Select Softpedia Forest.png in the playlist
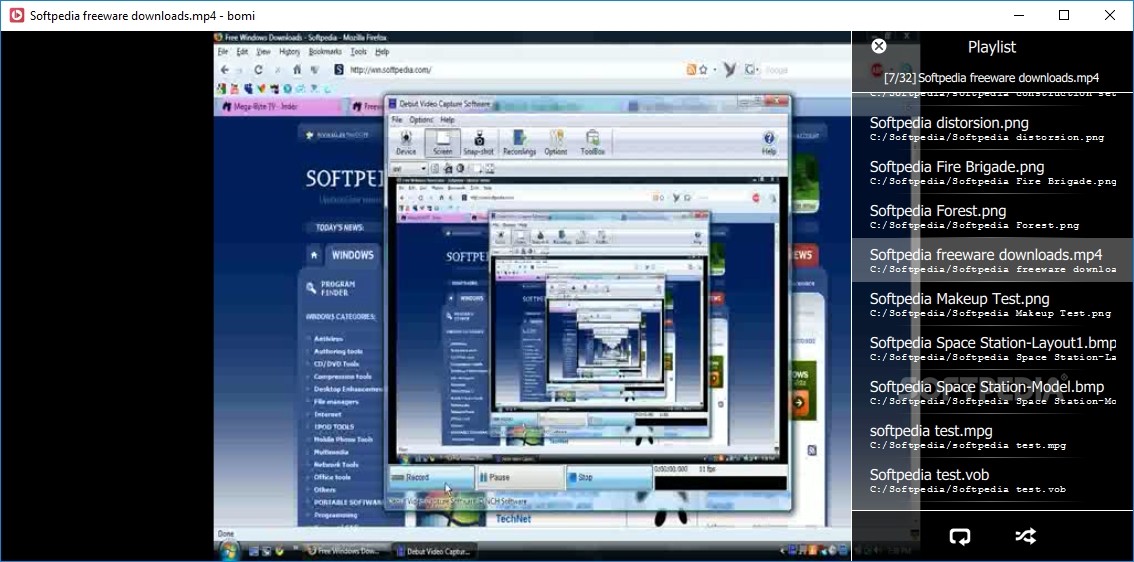1134x562 pixels. click(x=992, y=217)
